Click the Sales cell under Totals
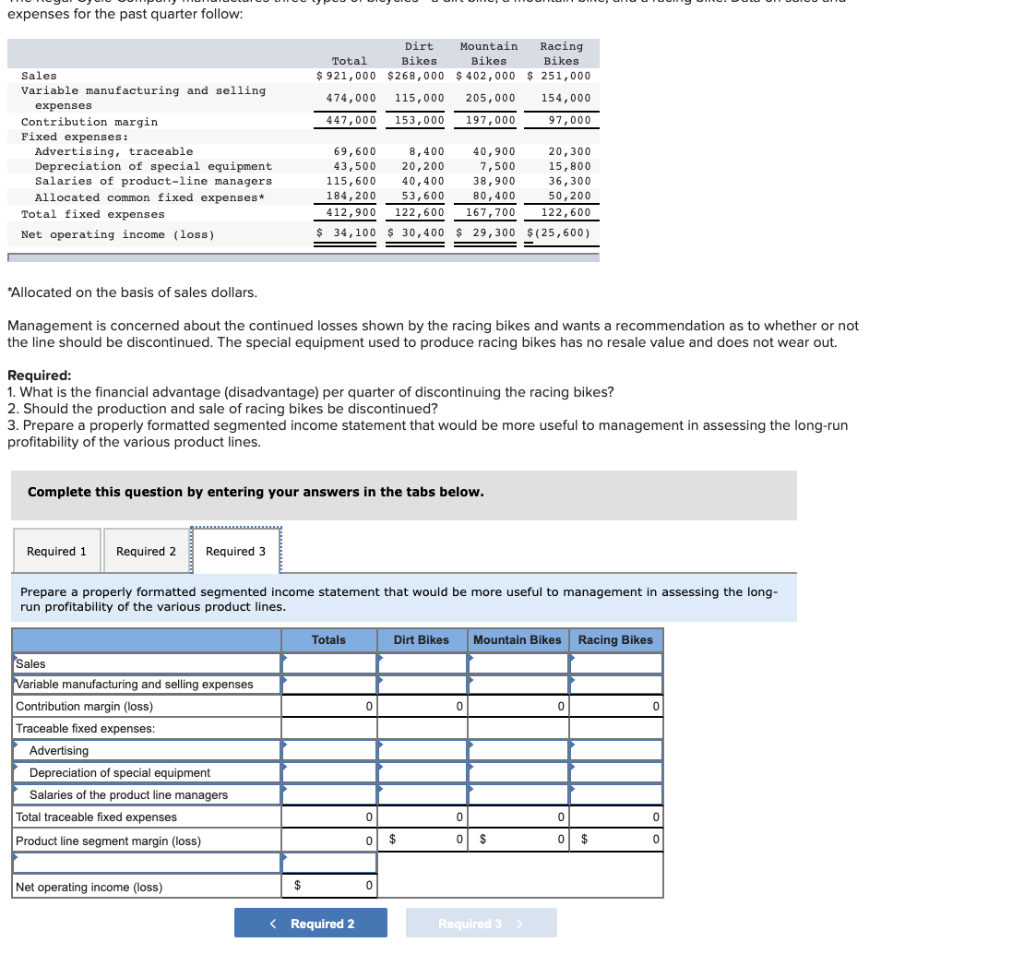The width and height of the screenshot is (1024, 954). click(x=330, y=663)
